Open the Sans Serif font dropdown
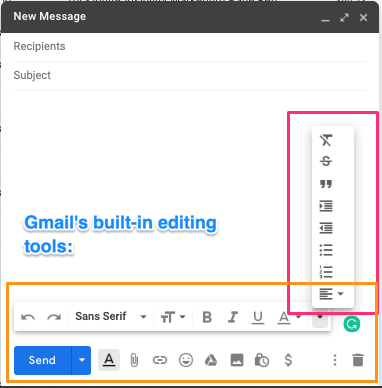This screenshot has height=388, width=382. pos(111,316)
